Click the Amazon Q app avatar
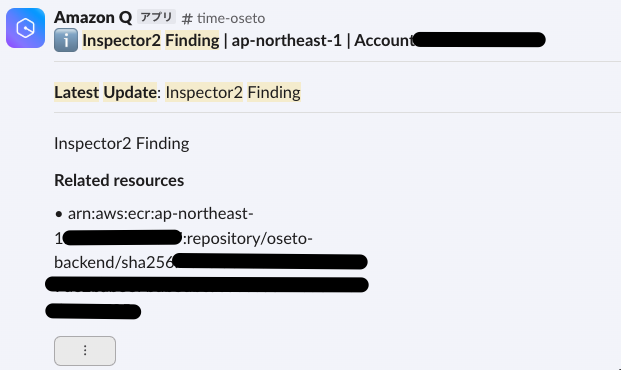This screenshot has width=621, height=370. [x=25, y=28]
